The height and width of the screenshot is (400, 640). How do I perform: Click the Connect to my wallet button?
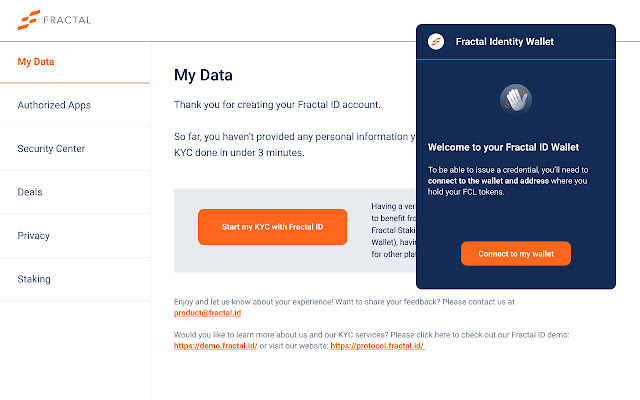[x=515, y=254]
